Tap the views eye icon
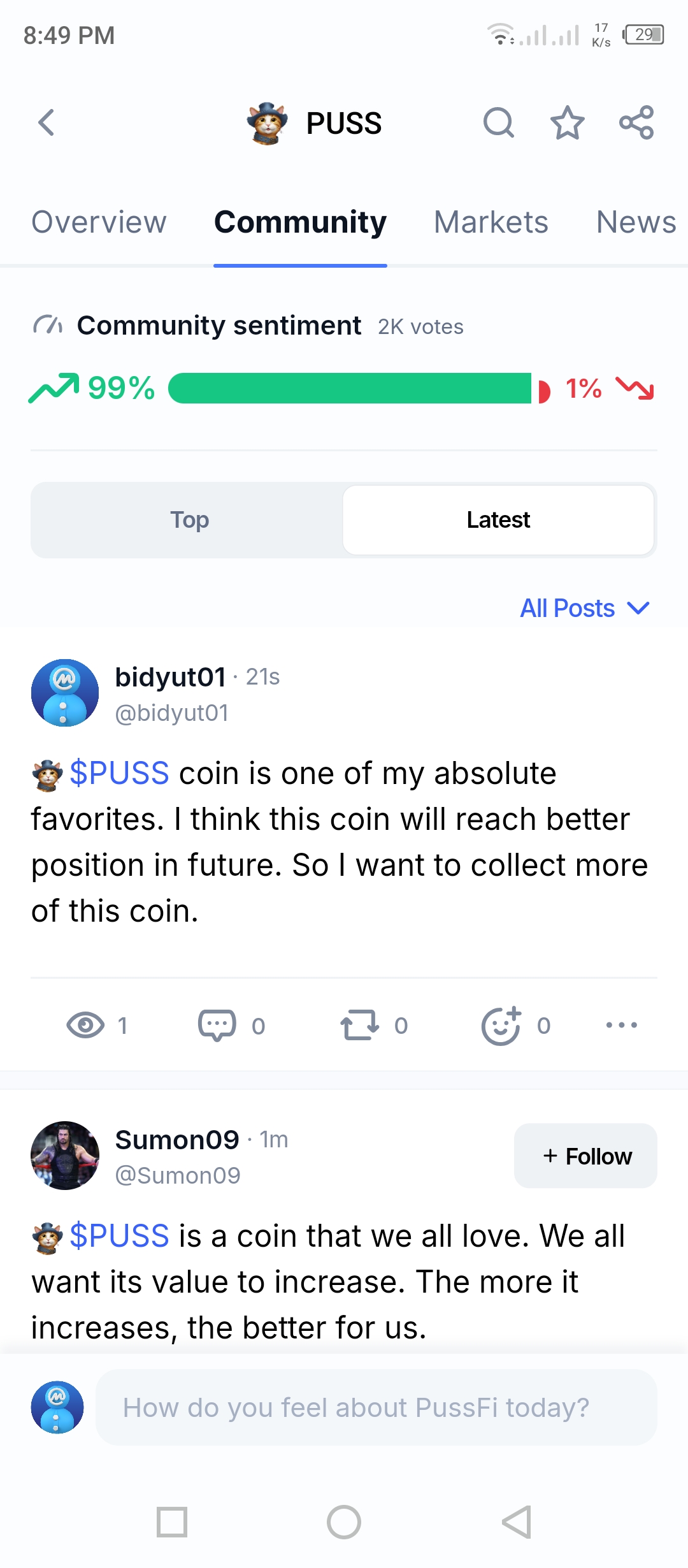 click(85, 1025)
